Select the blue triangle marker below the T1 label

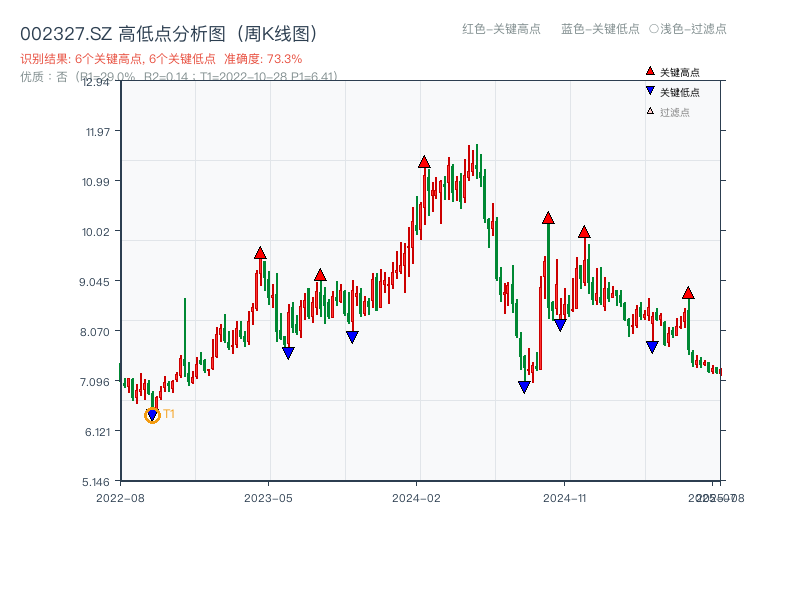click(152, 413)
